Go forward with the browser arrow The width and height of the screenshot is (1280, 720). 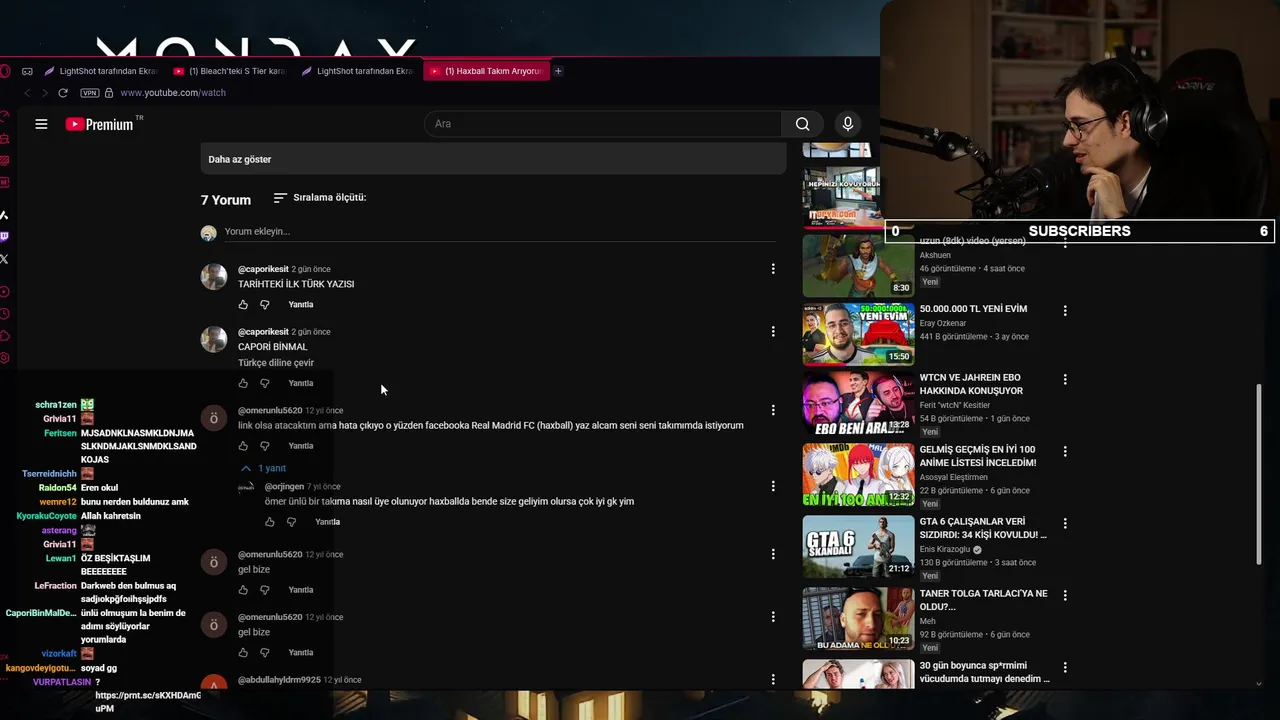44,93
